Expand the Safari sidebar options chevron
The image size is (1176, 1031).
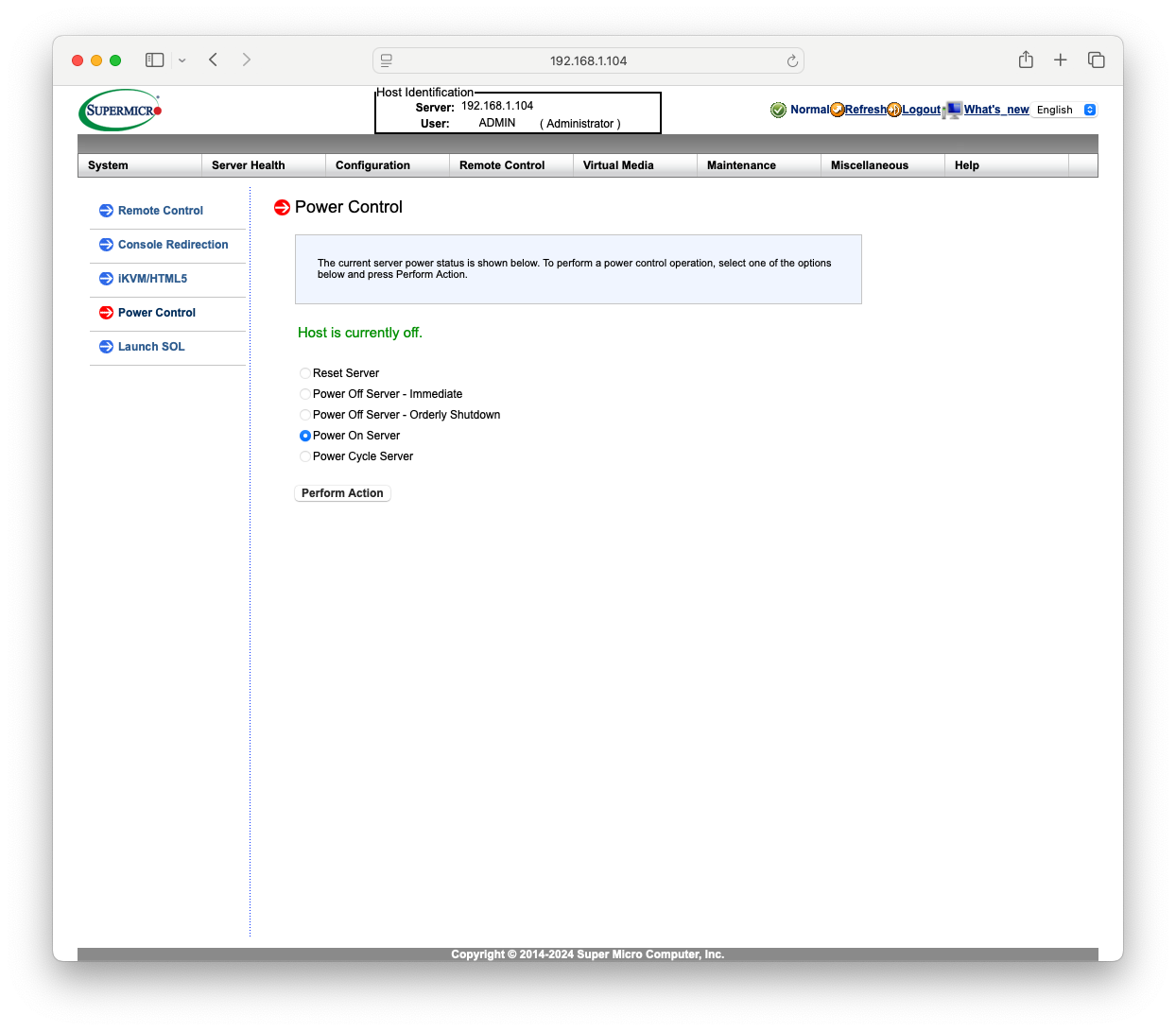click(182, 60)
